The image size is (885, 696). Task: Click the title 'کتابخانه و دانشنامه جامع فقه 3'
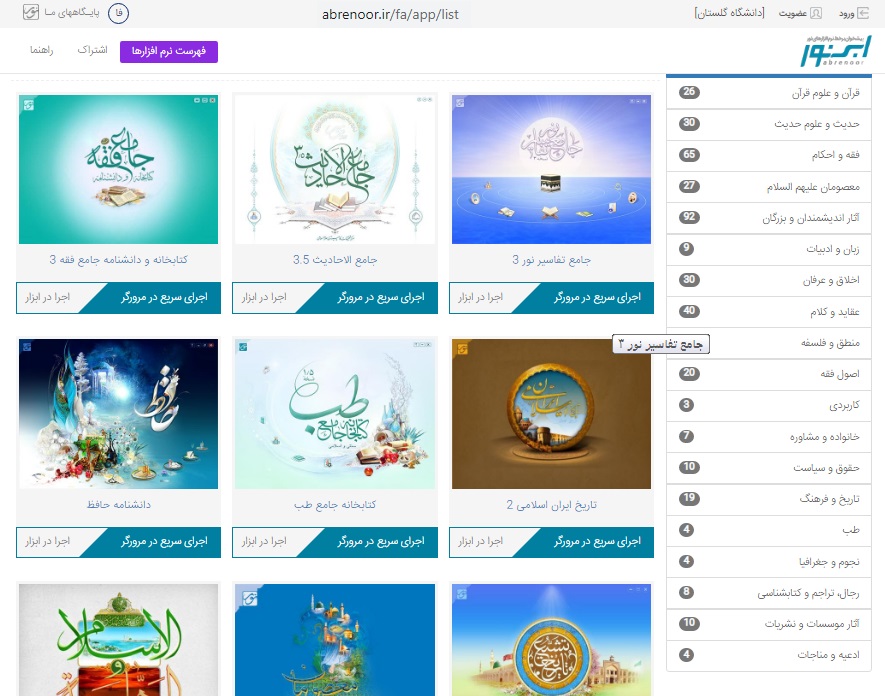(x=119, y=260)
